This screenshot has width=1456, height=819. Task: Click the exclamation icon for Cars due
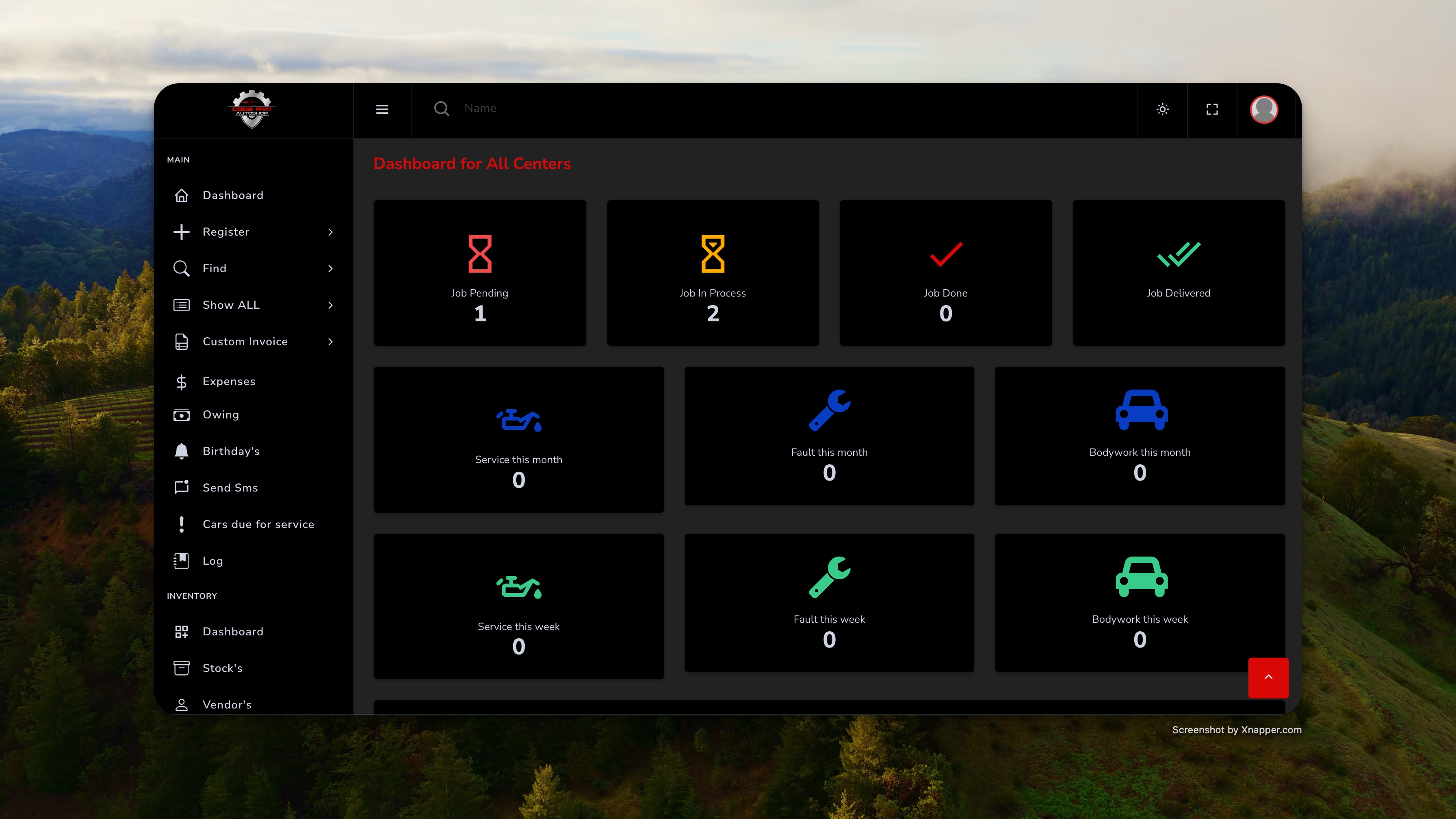(182, 524)
